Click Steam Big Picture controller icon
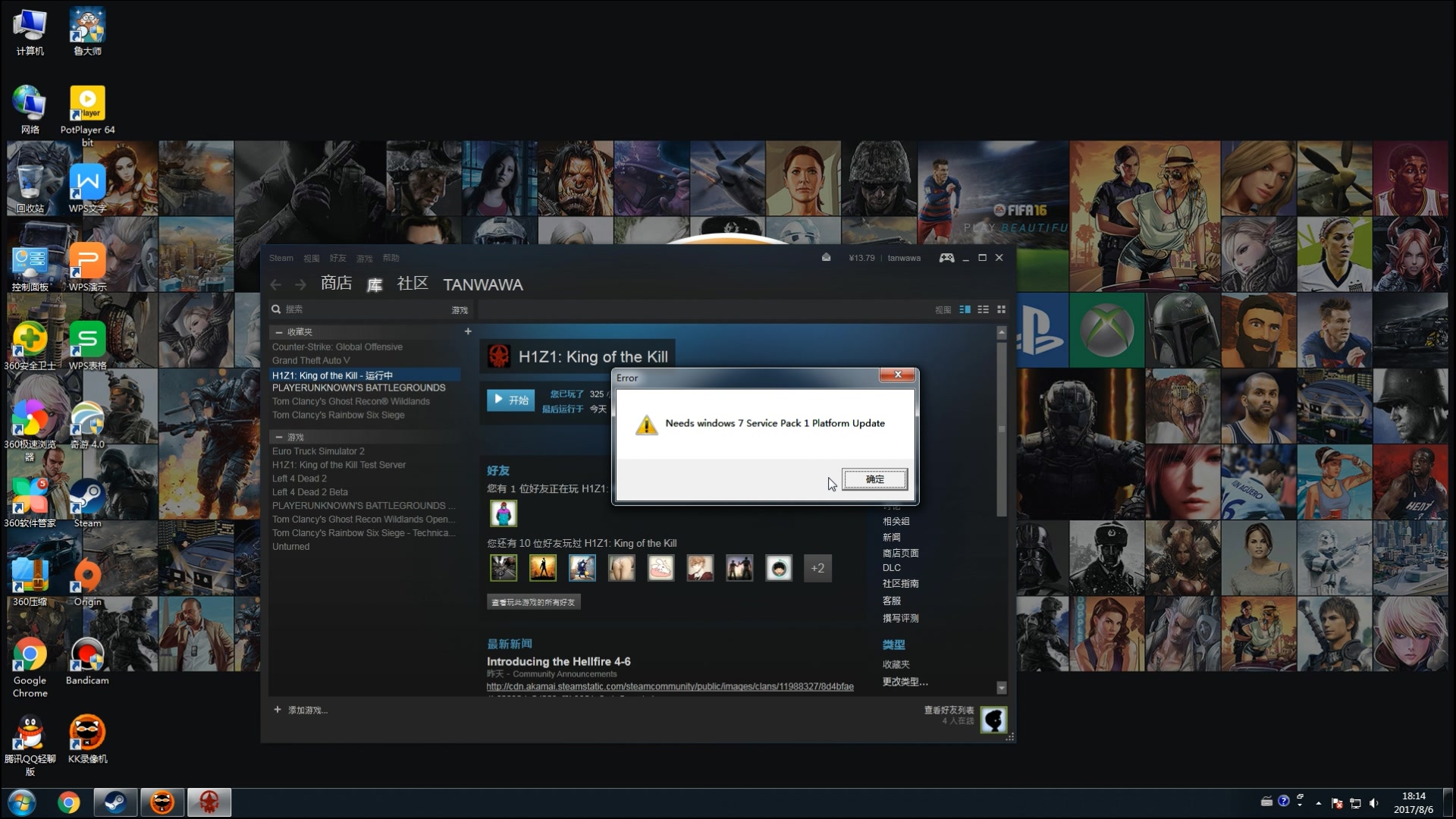The height and width of the screenshot is (819, 1456). click(946, 258)
